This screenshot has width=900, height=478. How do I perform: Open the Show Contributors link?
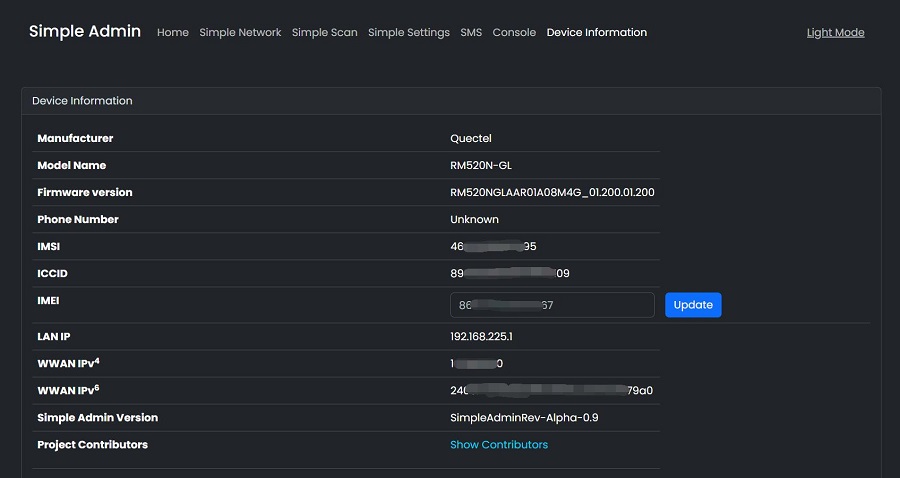click(499, 445)
